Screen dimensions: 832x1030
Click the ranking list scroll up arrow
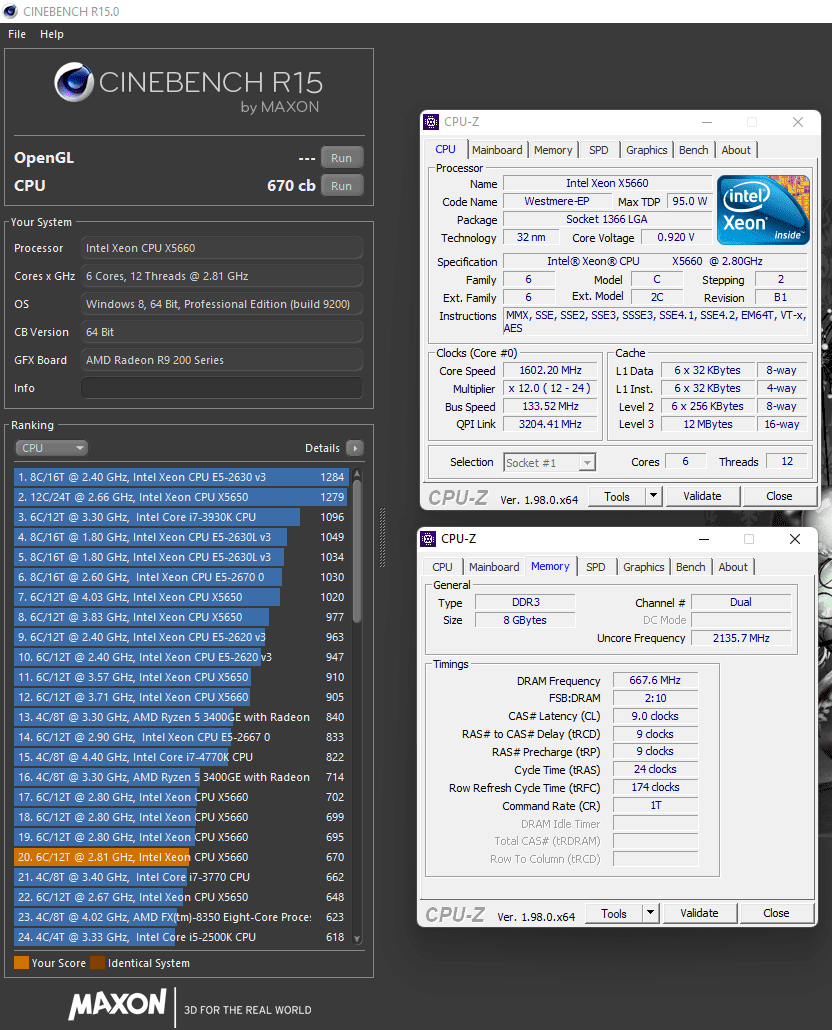click(357, 474)
